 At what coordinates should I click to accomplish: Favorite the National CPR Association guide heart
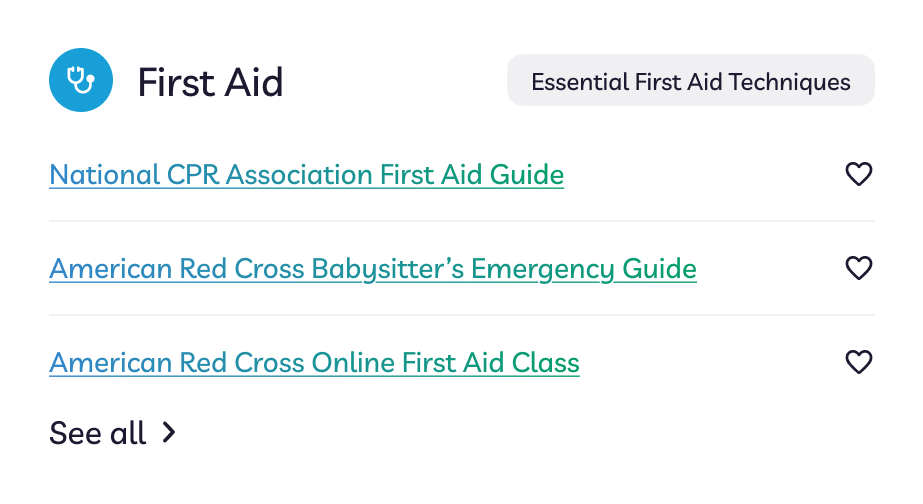(x=858, y=174)
